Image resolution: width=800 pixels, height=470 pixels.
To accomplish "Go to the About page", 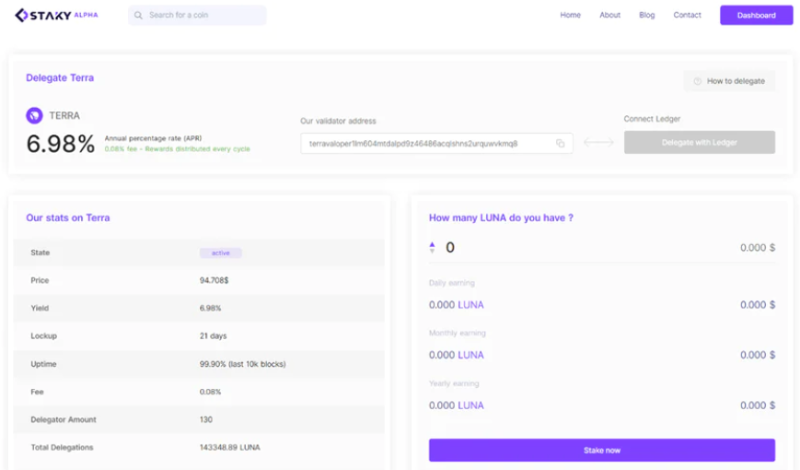I will point(610,15).
